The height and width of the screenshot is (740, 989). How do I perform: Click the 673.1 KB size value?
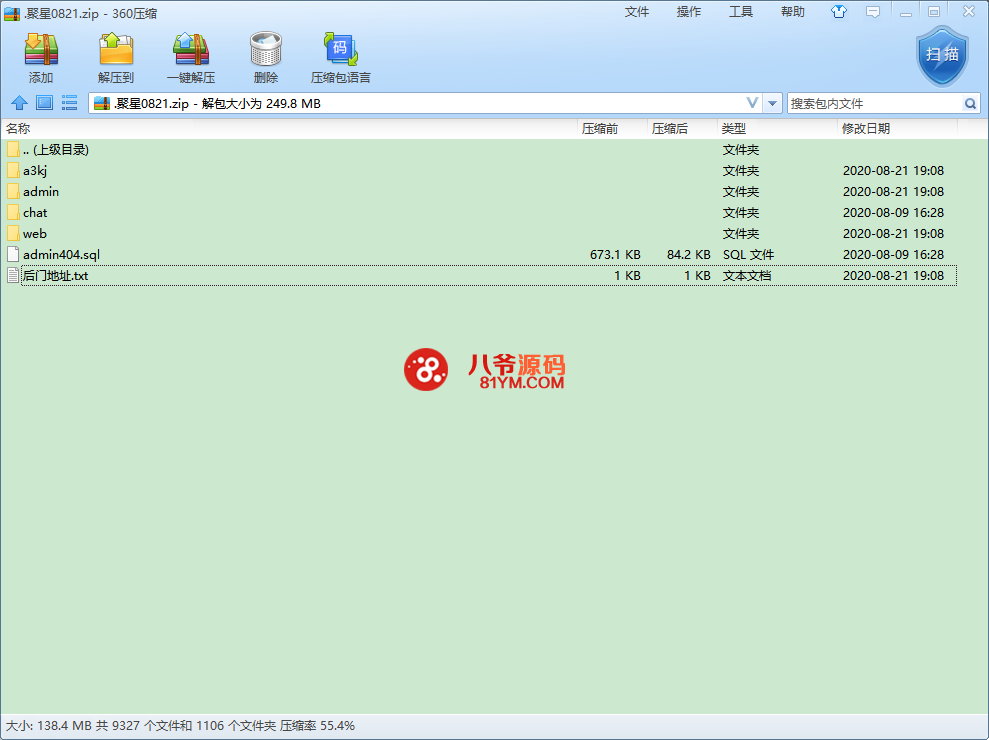click(x=615, y=254)
